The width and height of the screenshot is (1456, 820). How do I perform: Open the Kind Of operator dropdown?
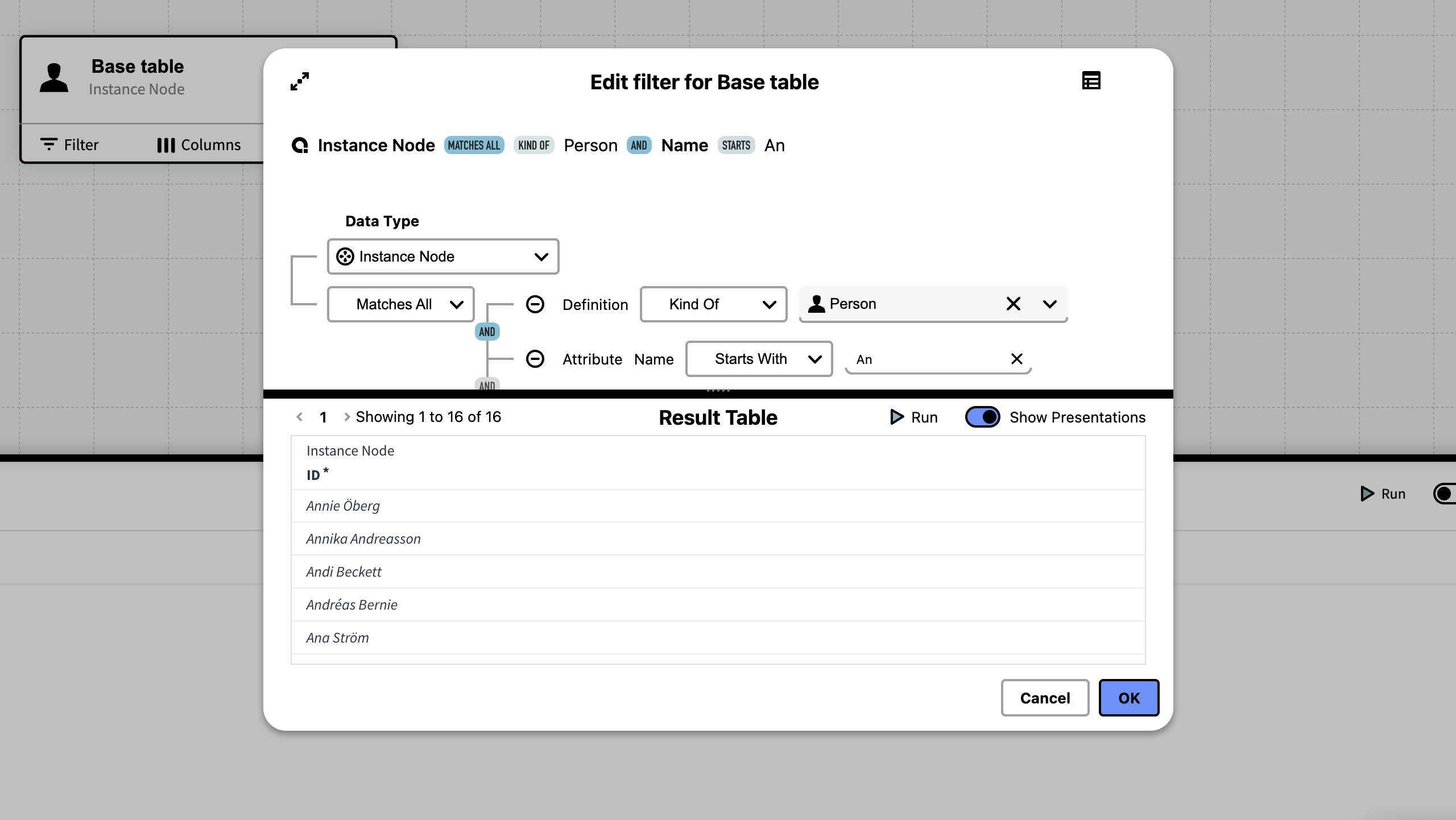(x=713, y=304)
